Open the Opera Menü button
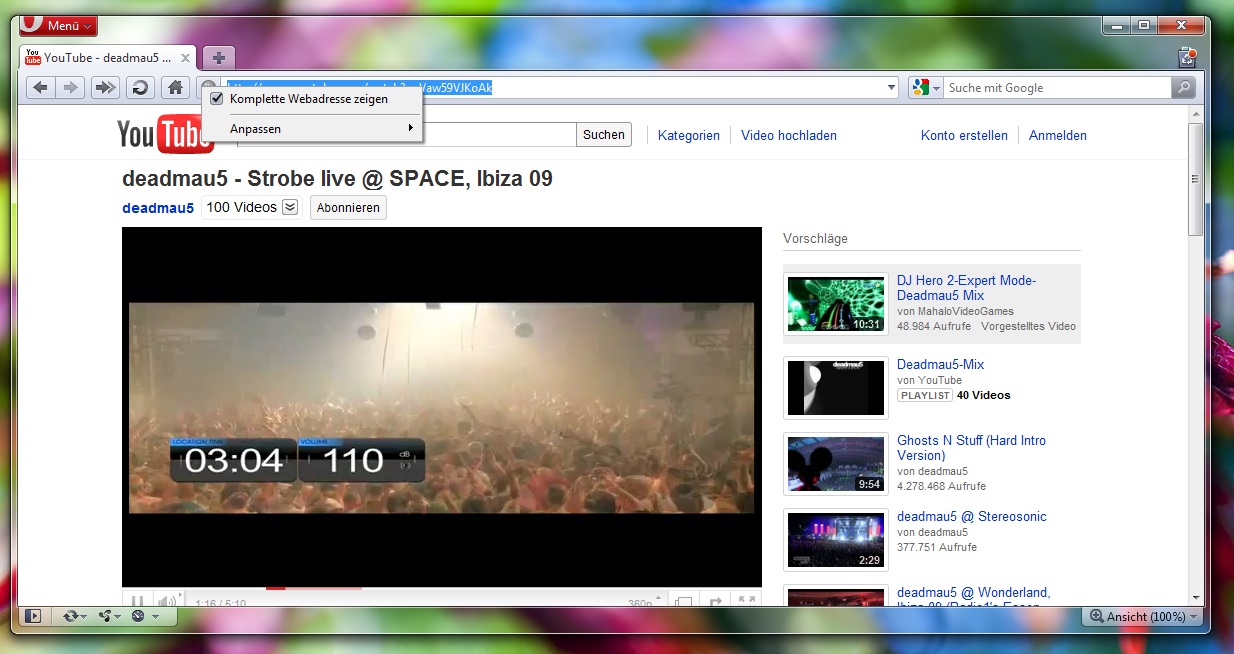The width and height of the screenshot is (1234, 654). (x=58, y=25)
